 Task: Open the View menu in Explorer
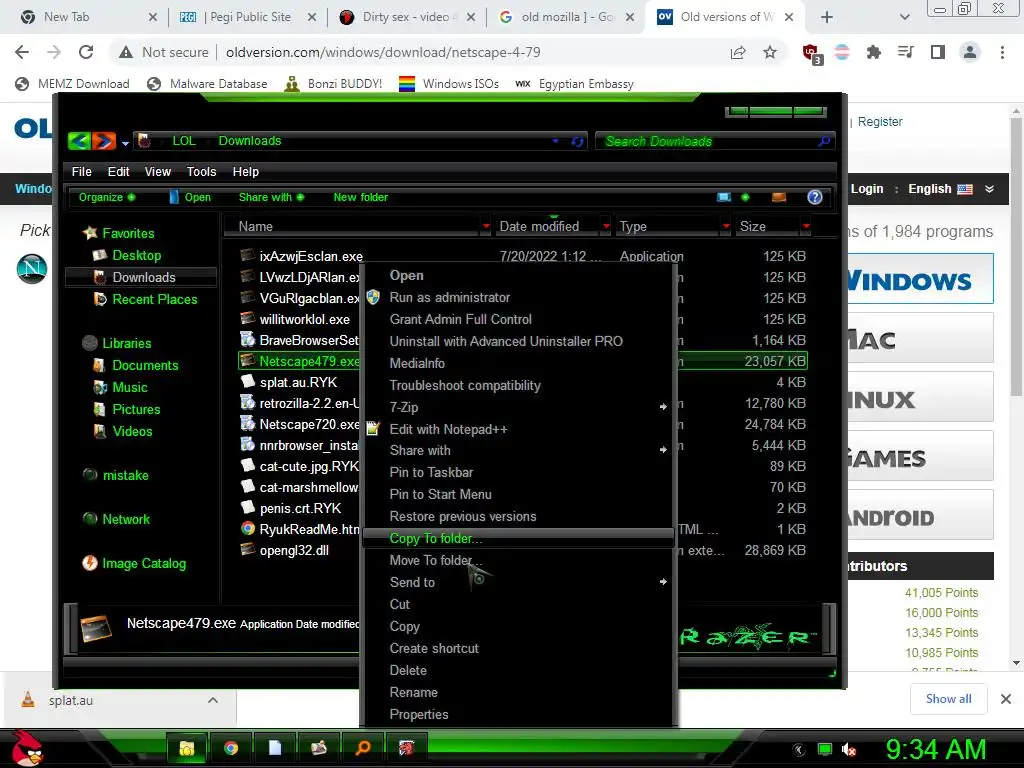pos(157,171)
